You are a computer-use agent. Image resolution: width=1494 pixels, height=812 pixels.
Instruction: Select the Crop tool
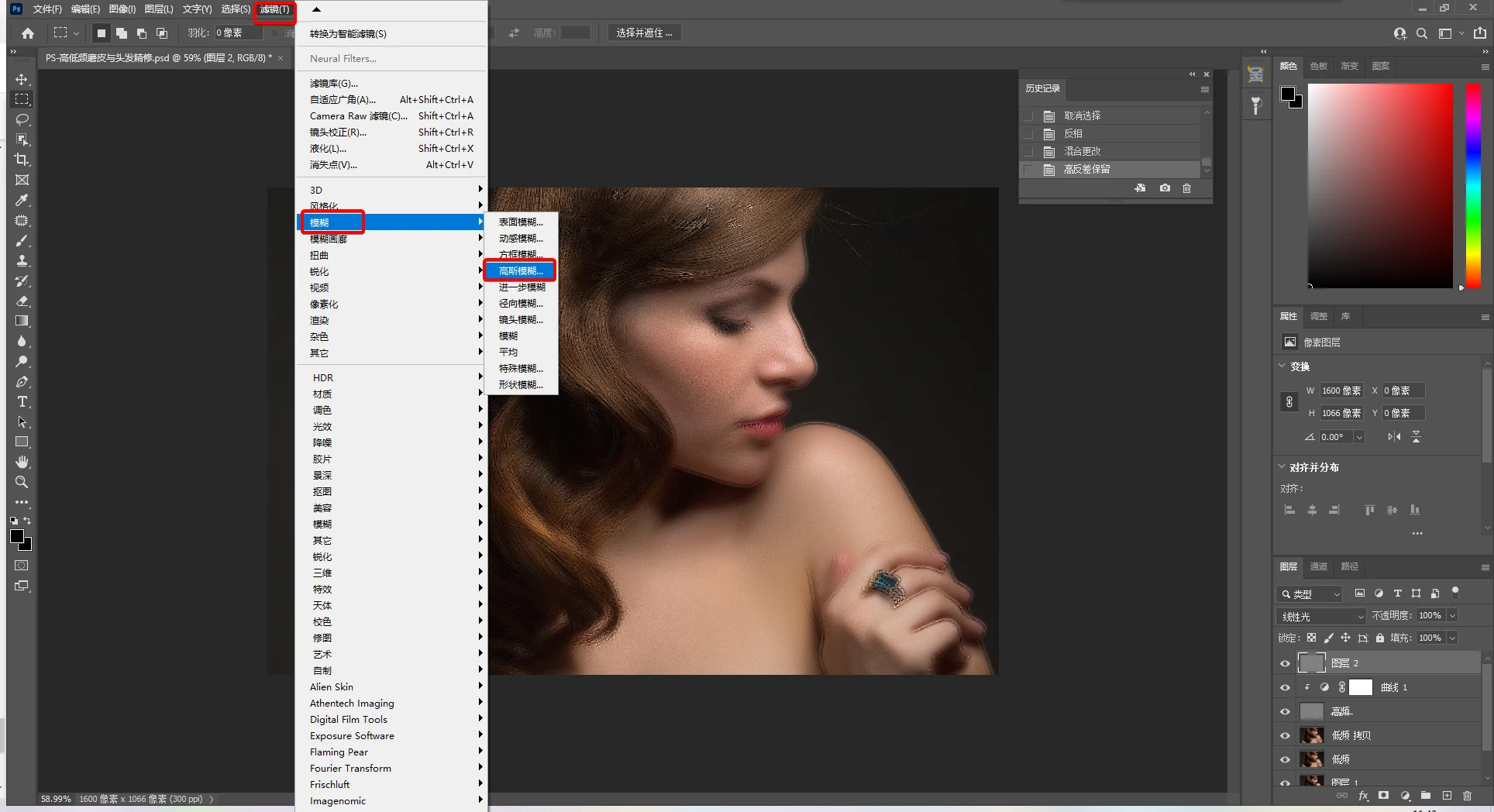tap(22, 160)
